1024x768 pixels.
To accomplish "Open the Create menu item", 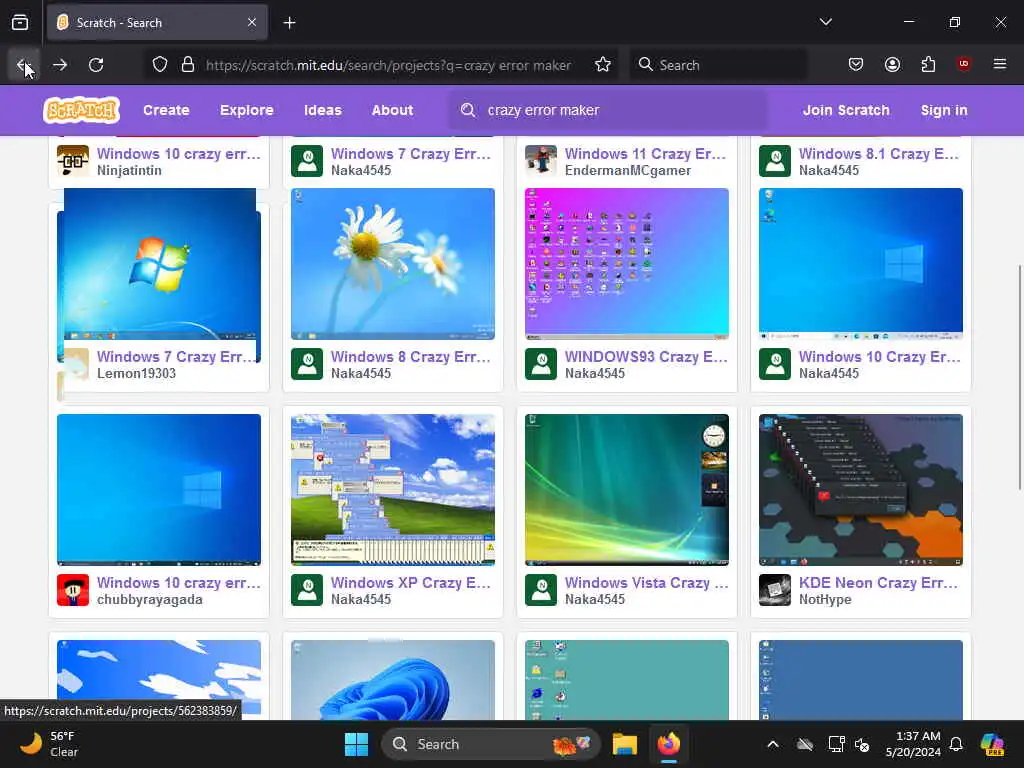I will [166, 110].
